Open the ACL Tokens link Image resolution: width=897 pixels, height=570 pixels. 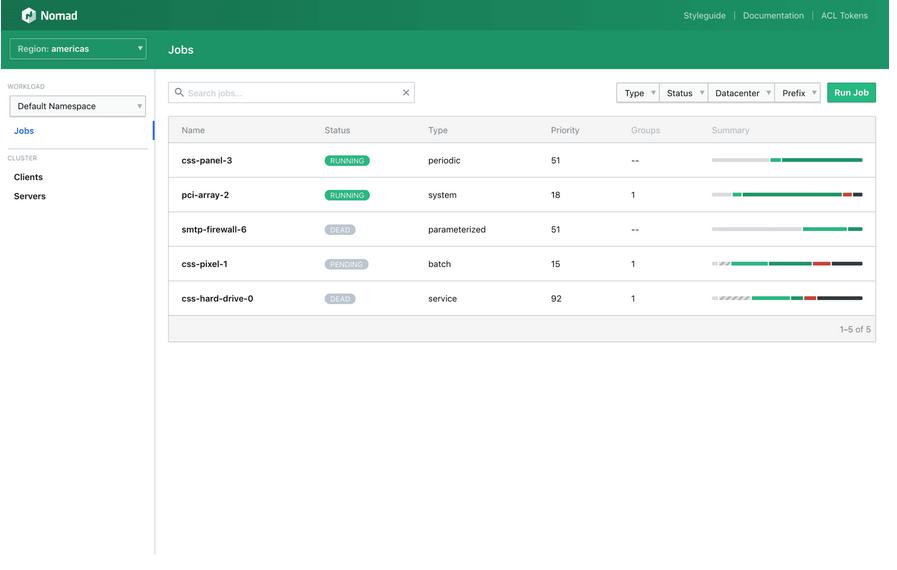click(x=844, y=16)
